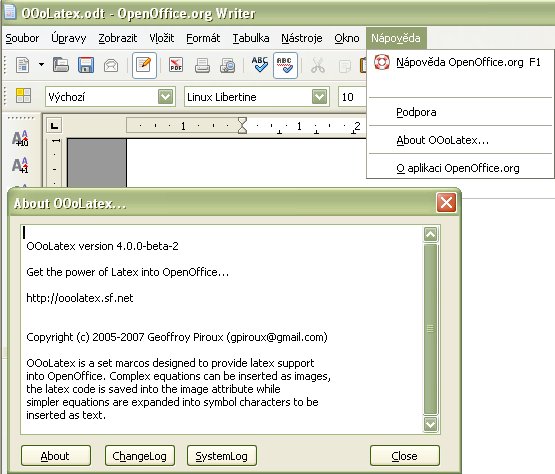Screen dimensions: 555x474
Task: Toggle the AutoSpellcheck icon
Action: [x=285, y=65]
